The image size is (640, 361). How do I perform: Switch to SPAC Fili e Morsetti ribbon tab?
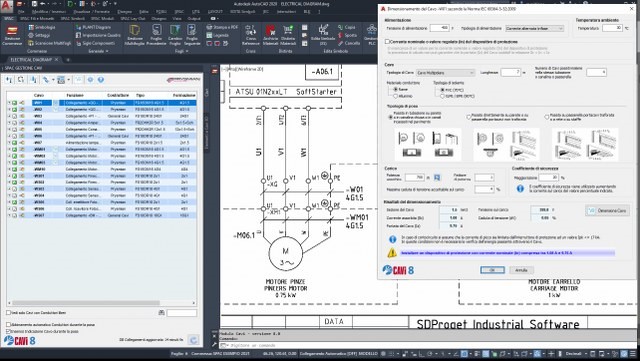[x=37, y=19]
